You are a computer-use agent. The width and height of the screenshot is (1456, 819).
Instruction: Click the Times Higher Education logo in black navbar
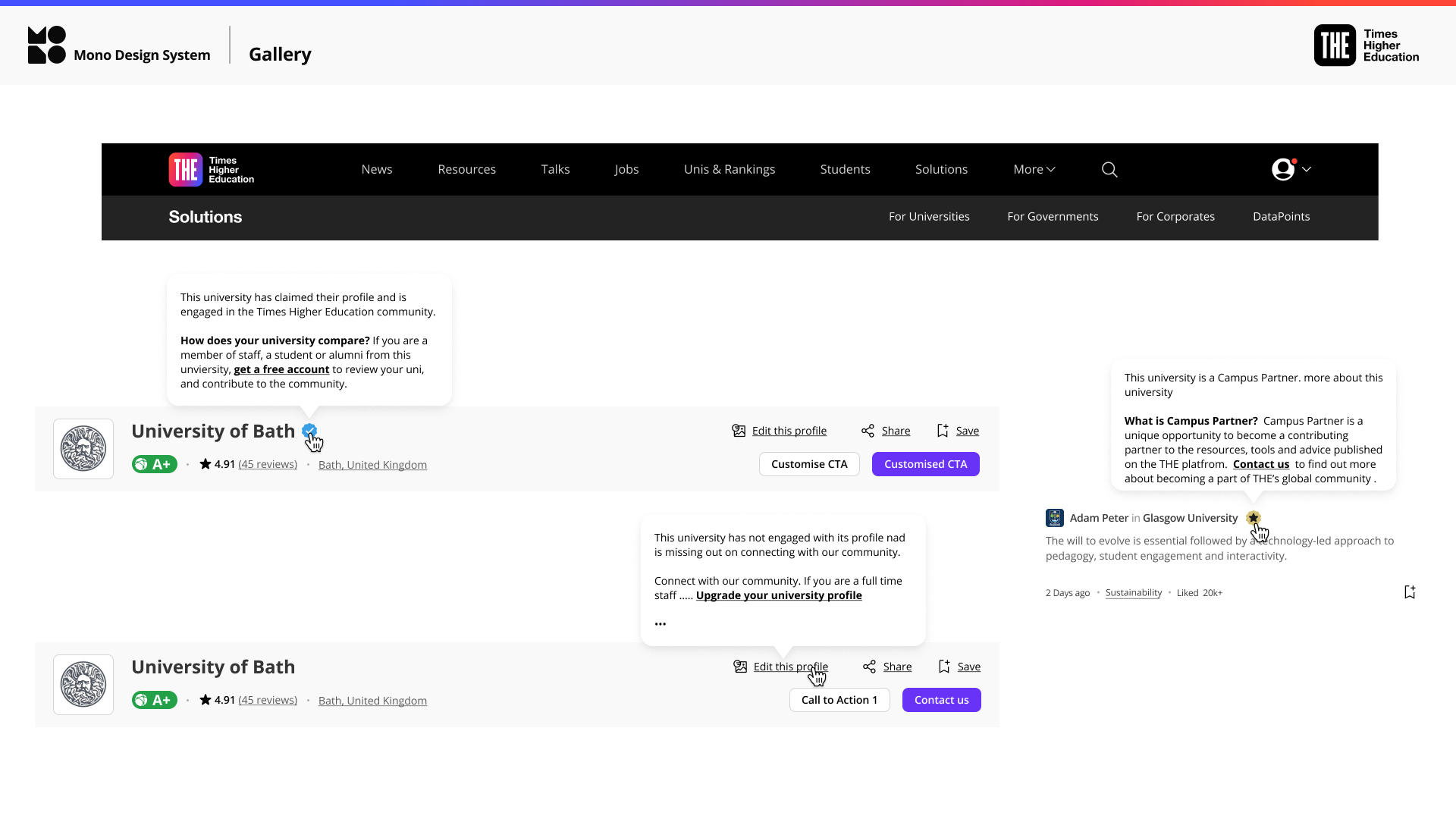(212, 170)
